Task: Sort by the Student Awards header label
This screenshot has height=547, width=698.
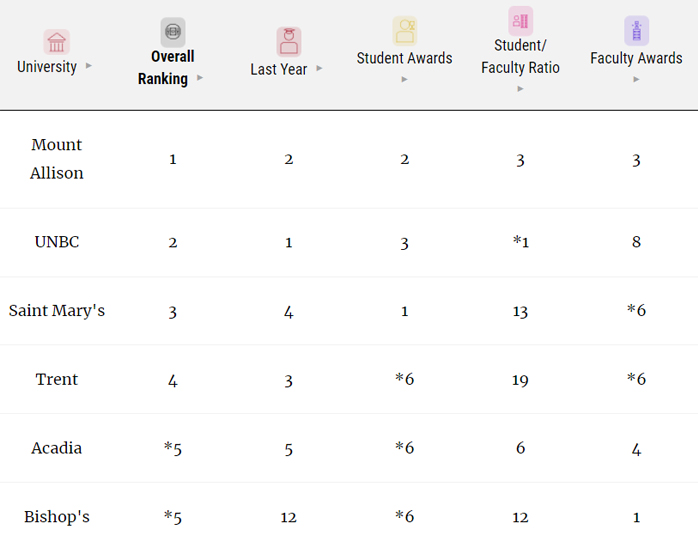Action: point(404,58)
